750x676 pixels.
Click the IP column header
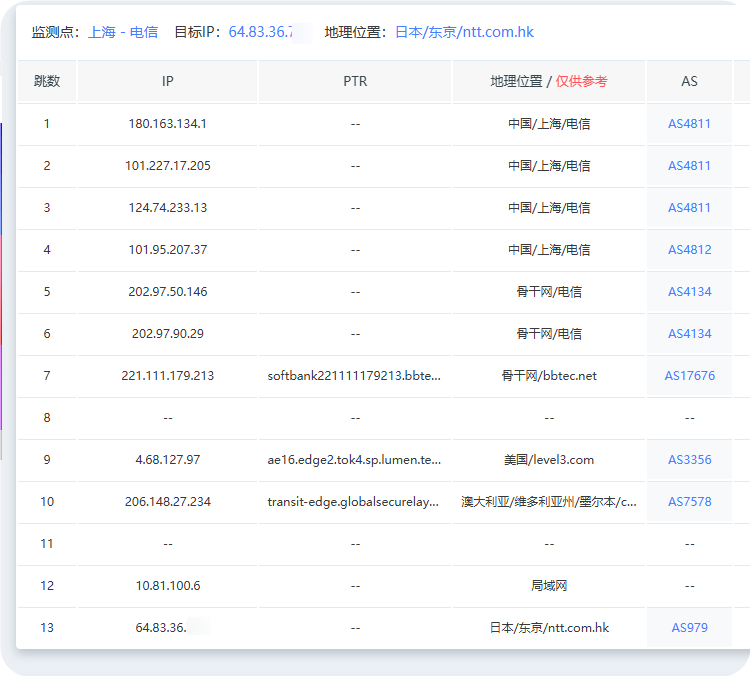167,81
